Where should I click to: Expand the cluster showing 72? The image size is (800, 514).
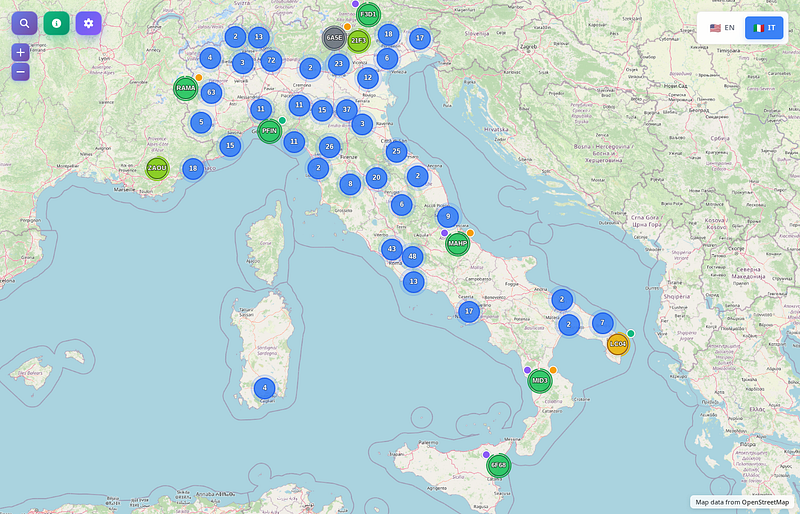(x=270, y=60)
